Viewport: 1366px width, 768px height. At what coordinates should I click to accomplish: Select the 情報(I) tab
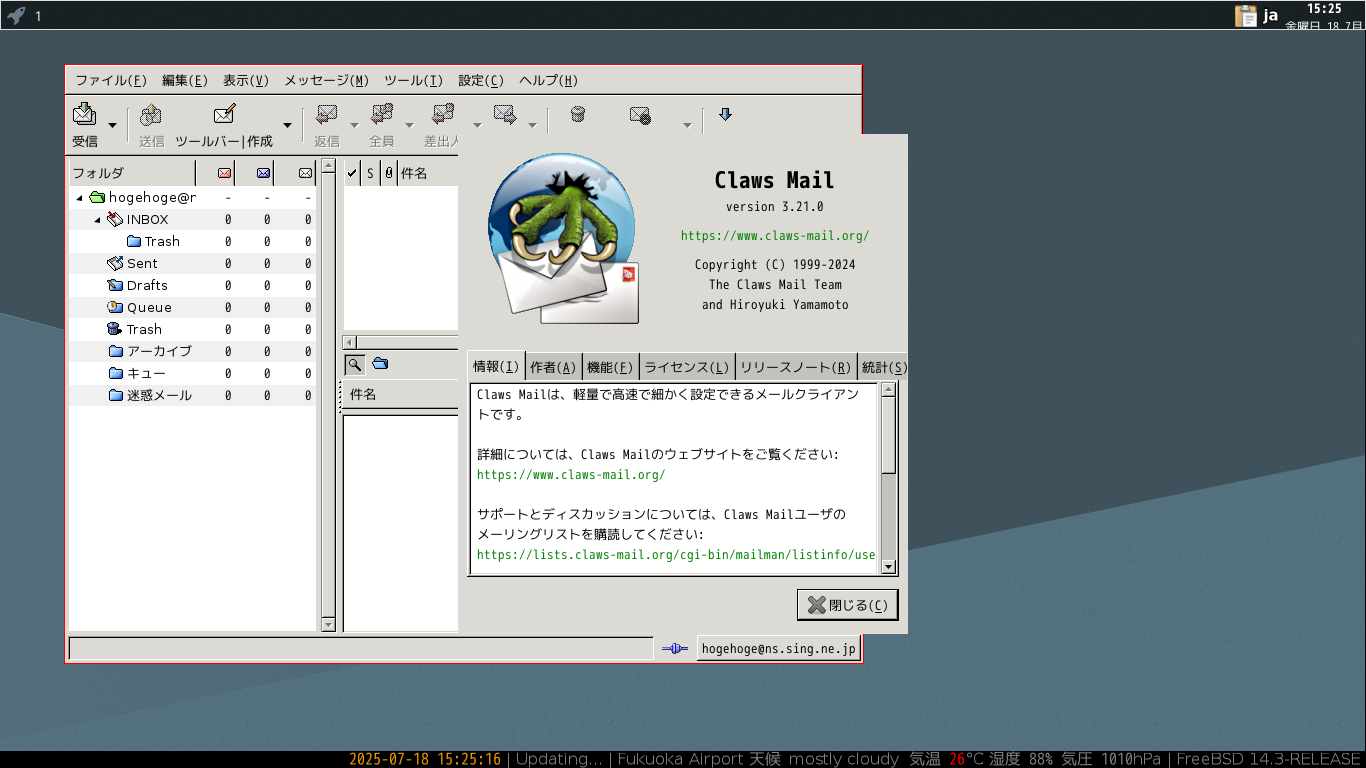[496, 366]
